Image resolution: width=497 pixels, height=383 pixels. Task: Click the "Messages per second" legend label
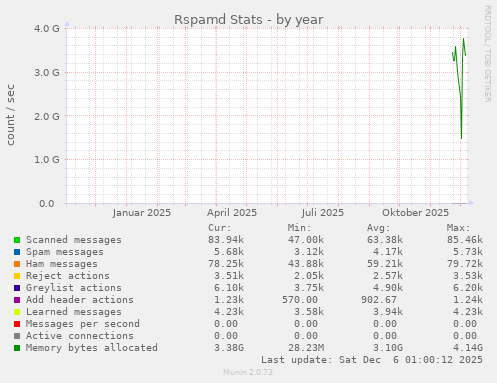coord(83,324)
